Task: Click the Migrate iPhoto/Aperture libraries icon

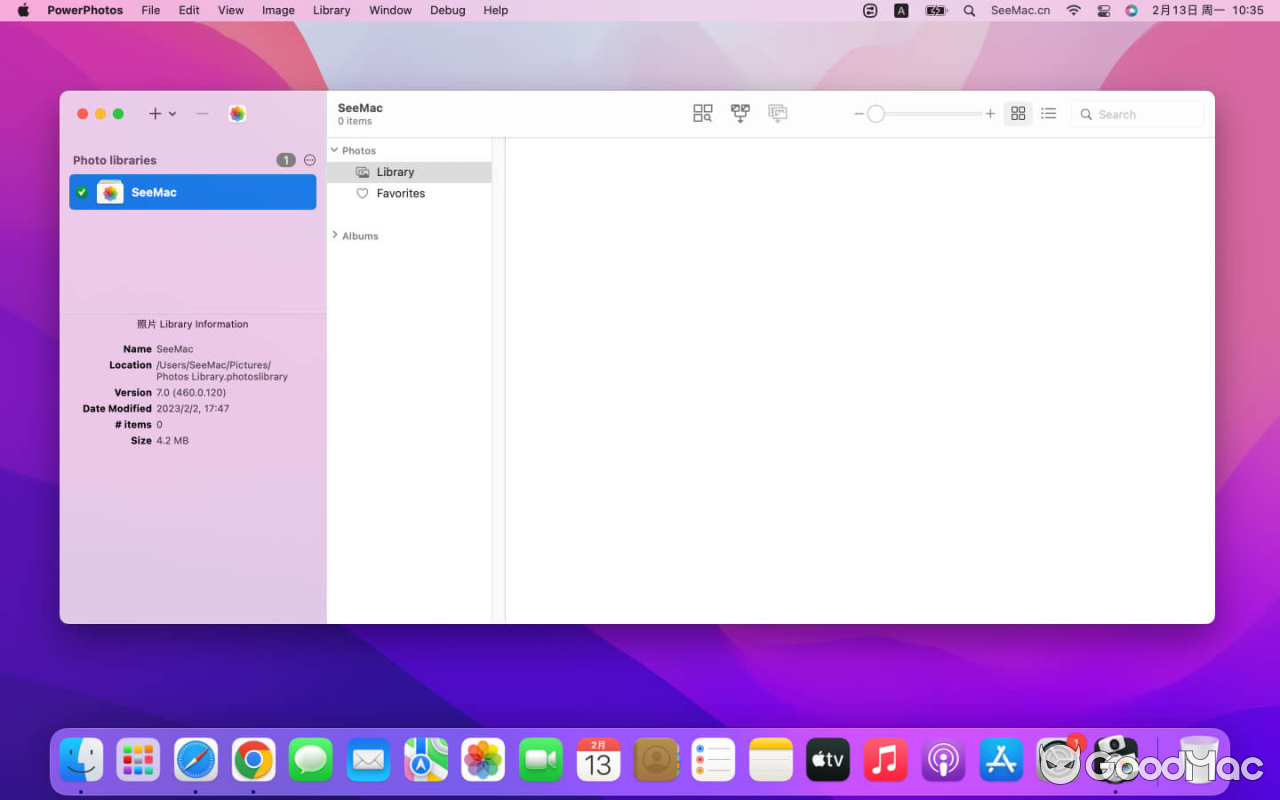Action: coord(778,114)
